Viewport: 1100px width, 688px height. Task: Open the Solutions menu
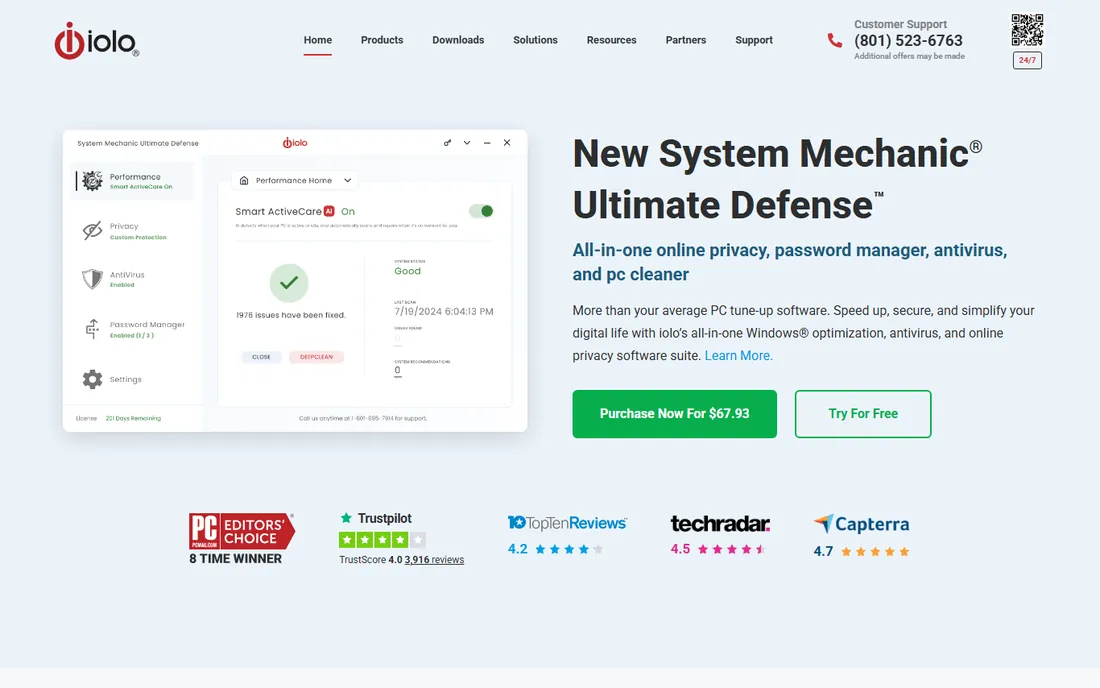[535, 40]
